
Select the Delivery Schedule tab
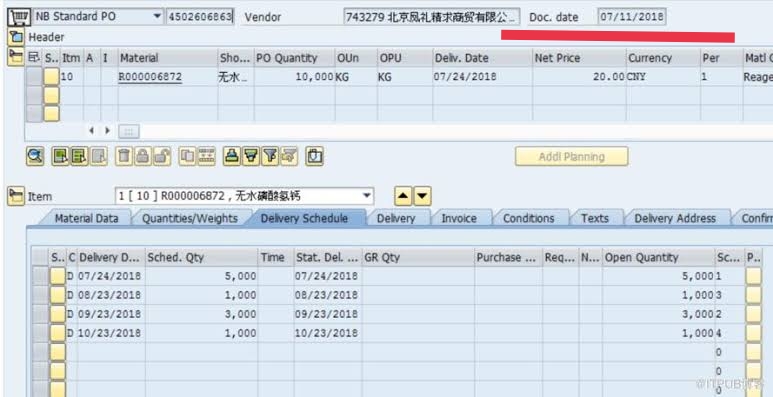point(304,218)
